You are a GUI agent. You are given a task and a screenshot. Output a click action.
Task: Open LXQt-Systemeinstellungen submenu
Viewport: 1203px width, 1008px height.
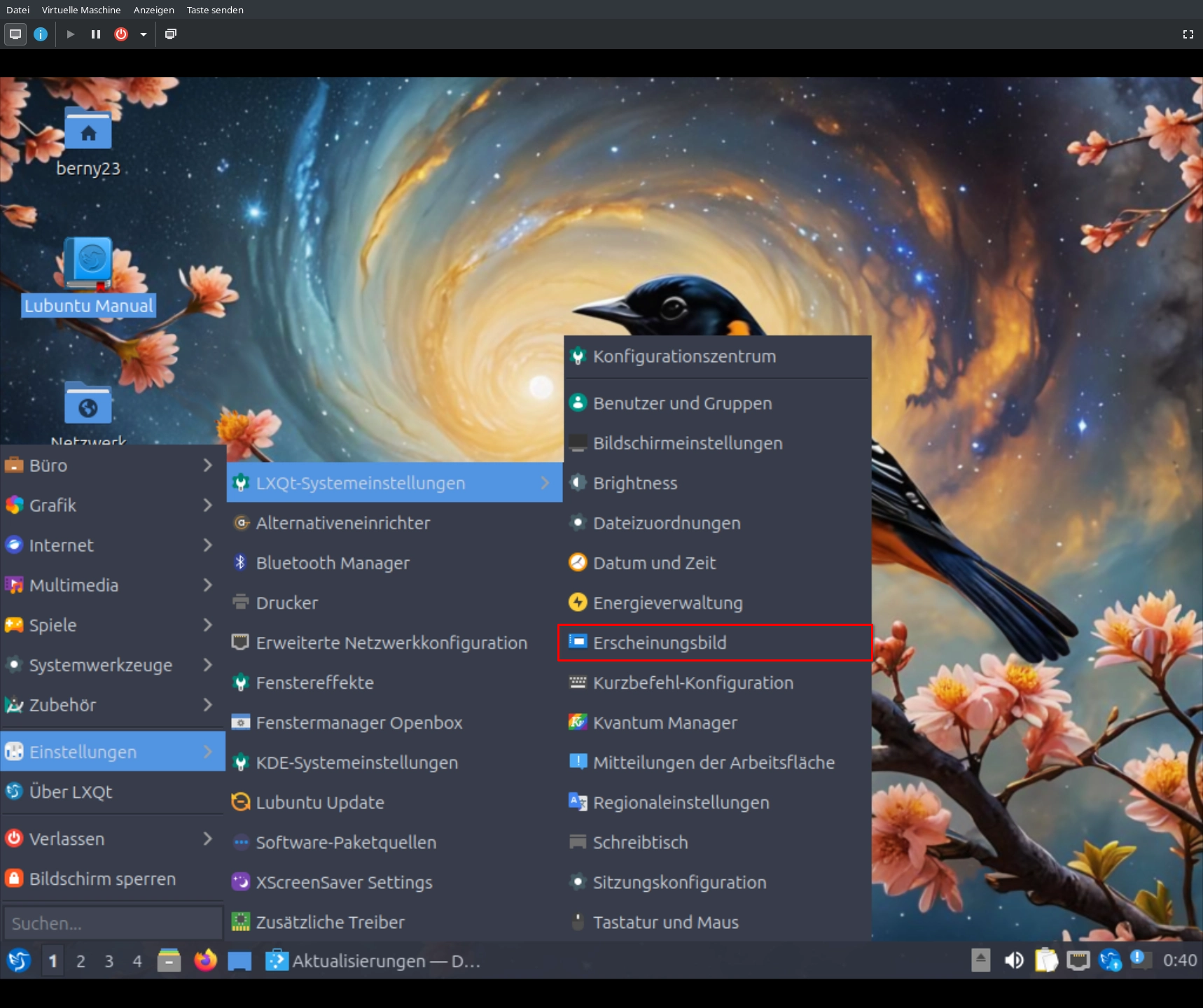pos(395,483)
